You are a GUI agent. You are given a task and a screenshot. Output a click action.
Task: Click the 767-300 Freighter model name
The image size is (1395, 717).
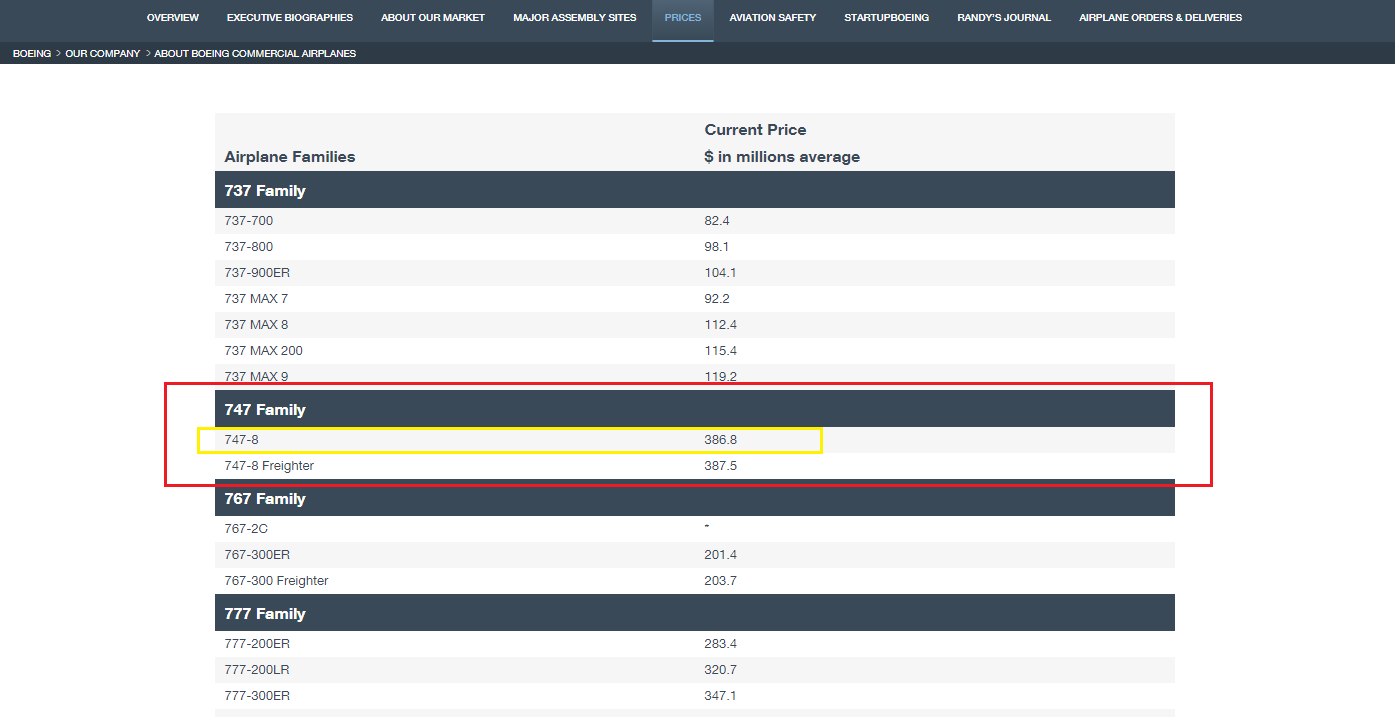pyautogui.click(x=277, y=581)
